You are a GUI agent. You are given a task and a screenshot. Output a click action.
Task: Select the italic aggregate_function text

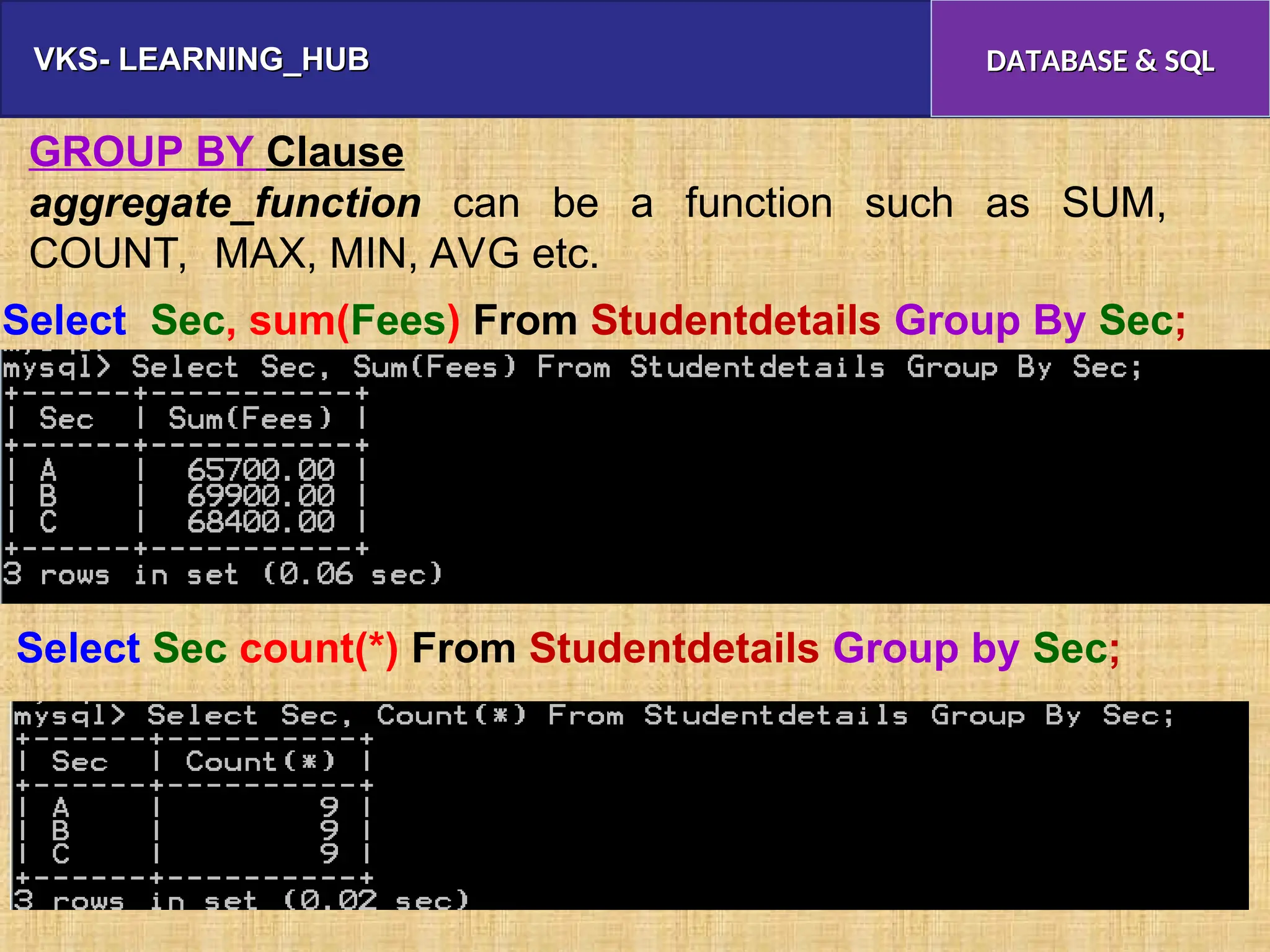pyautogui.click(x=226, y=205)
